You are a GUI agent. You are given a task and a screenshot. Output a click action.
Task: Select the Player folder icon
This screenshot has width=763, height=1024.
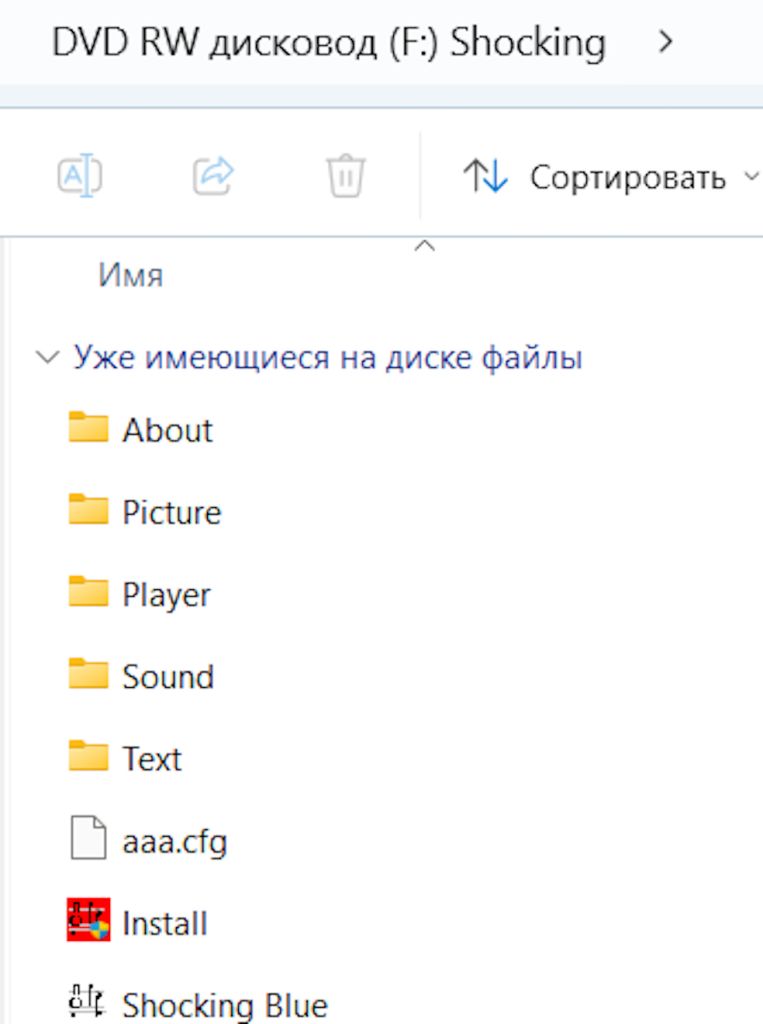point(88,592)
